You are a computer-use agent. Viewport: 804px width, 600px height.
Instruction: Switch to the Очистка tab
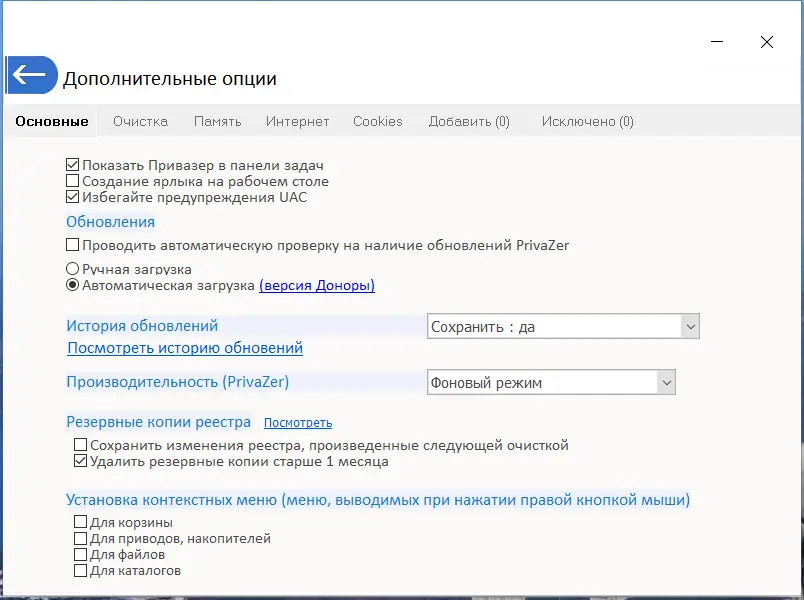tap(140, 121)
